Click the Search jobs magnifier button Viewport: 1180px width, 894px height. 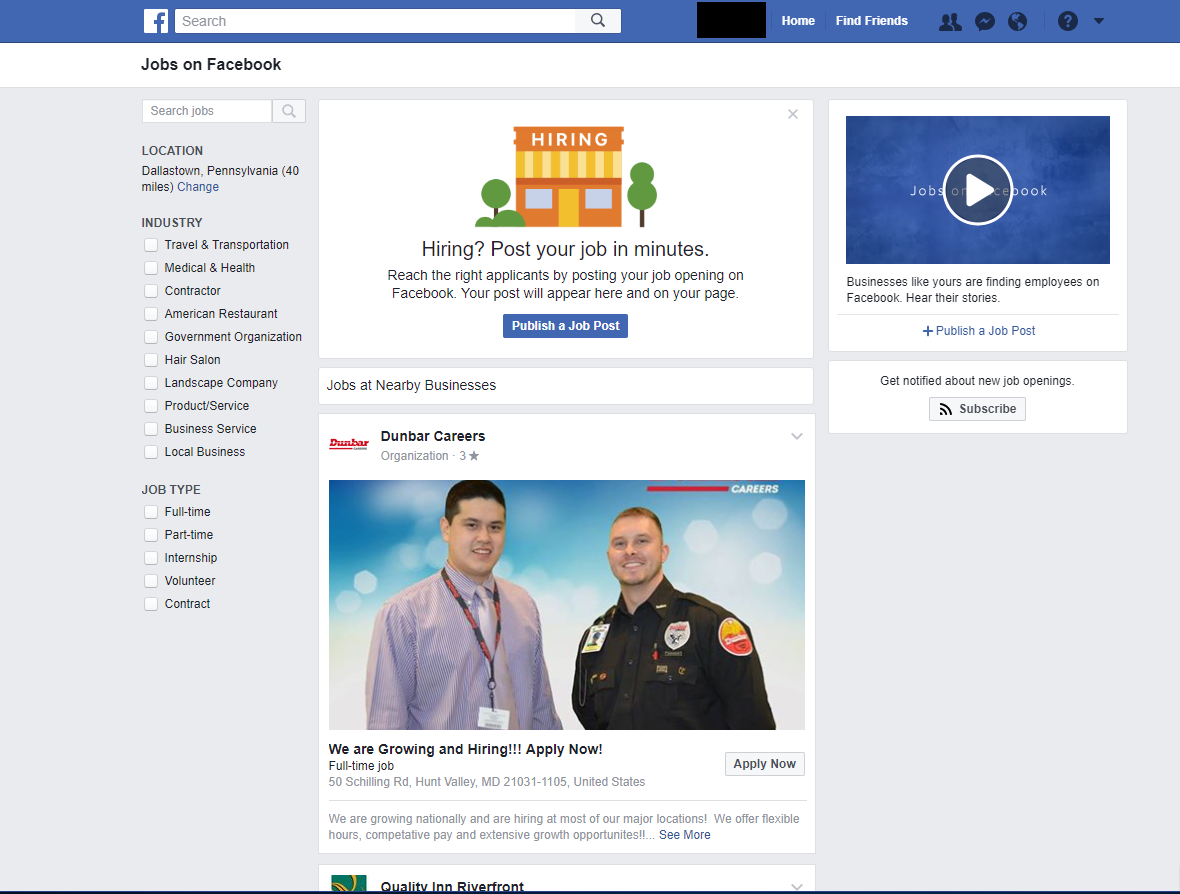coord(289,111)
